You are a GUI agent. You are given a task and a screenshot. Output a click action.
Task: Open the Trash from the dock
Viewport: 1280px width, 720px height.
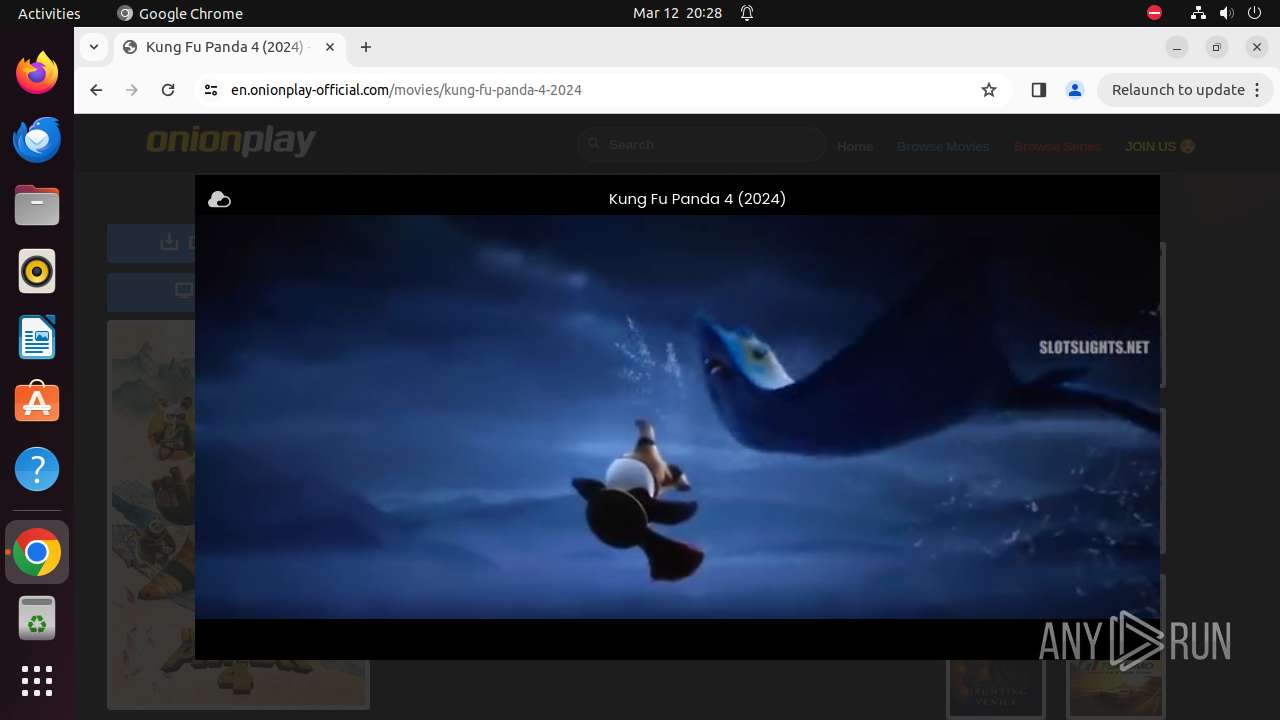(37, 619)
